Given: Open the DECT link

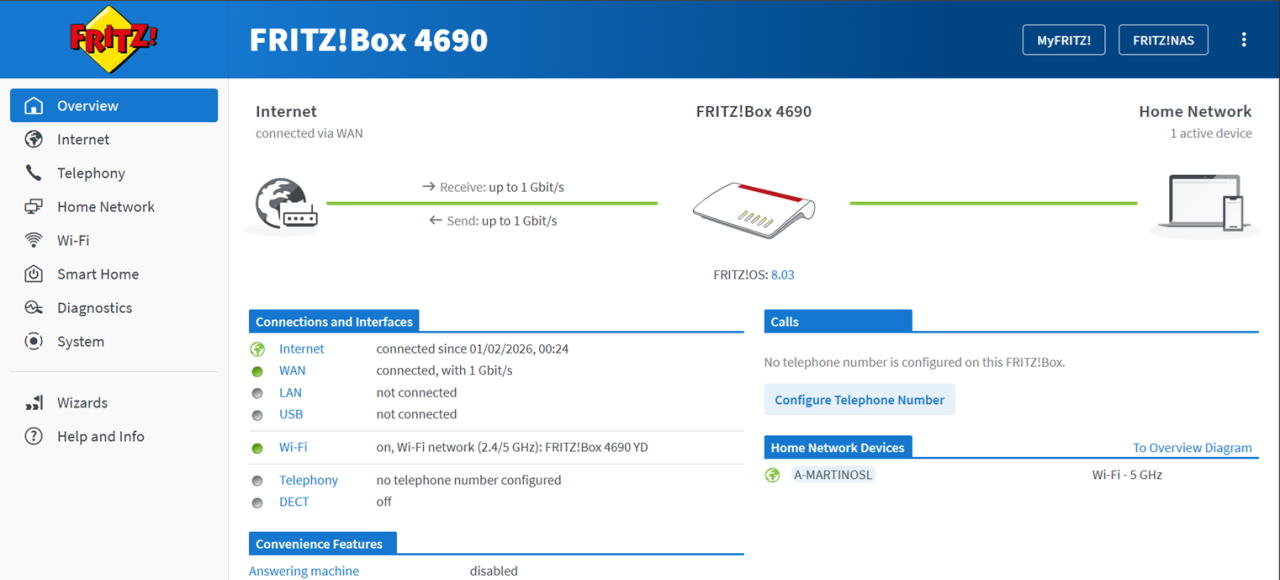Looking at the screenshot, I should click(x=294, y=502).
